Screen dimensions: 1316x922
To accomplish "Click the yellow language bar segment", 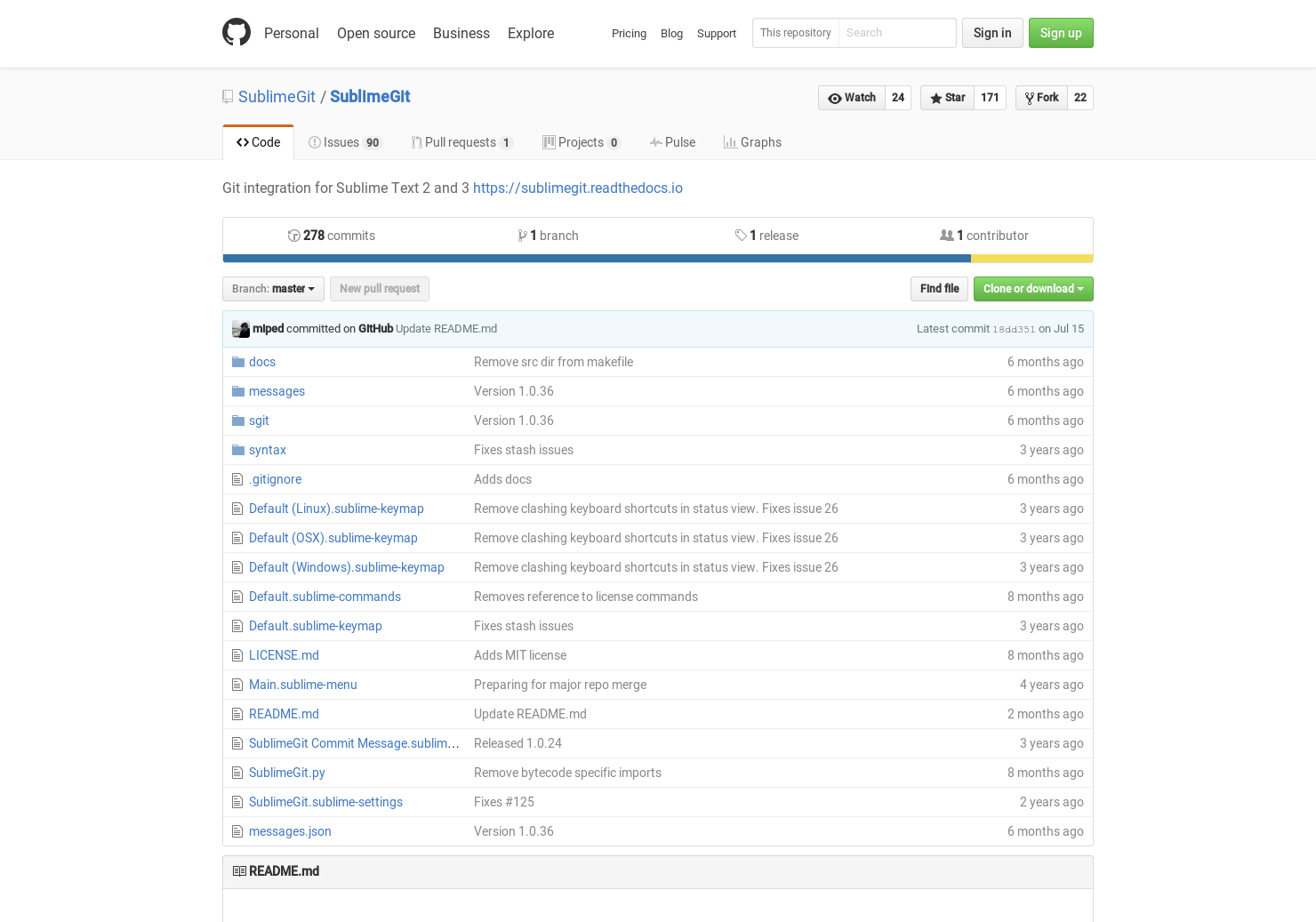I will click(x=1031, y=259).
